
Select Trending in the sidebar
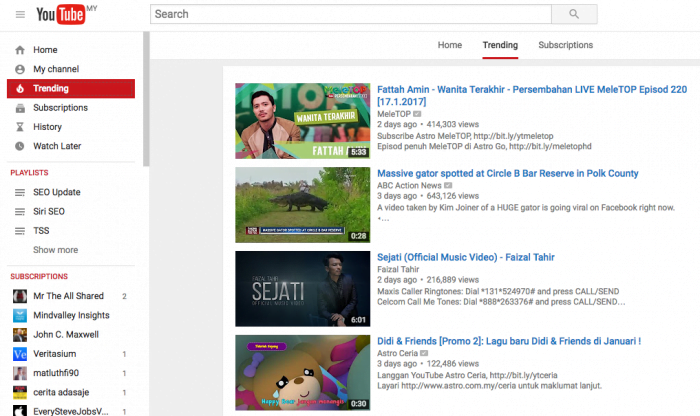click(71, 88)
